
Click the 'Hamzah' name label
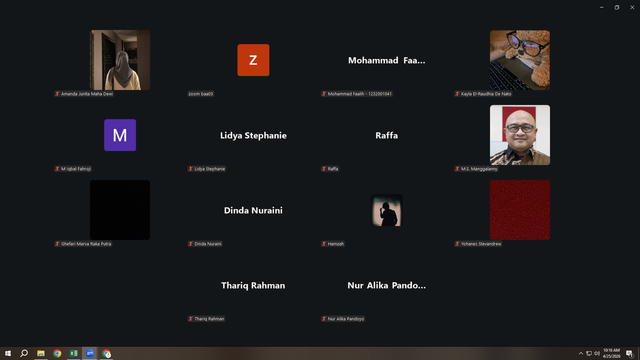tap(336, 244)
